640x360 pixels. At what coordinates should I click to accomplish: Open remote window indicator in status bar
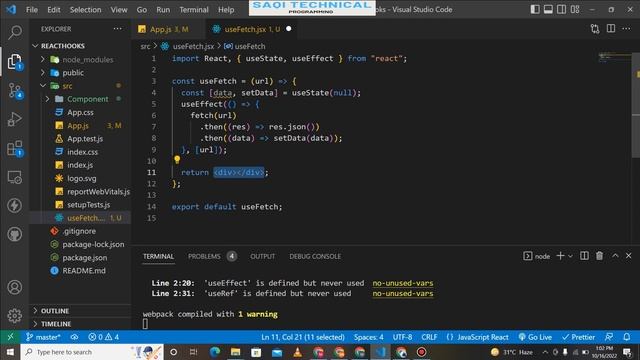click(10, 337)
